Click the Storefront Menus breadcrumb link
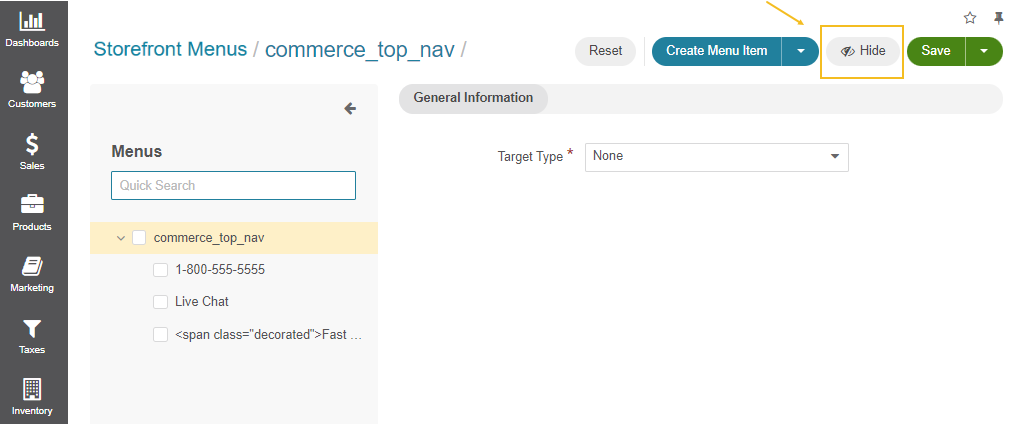1017x424 pixels. 170,49
